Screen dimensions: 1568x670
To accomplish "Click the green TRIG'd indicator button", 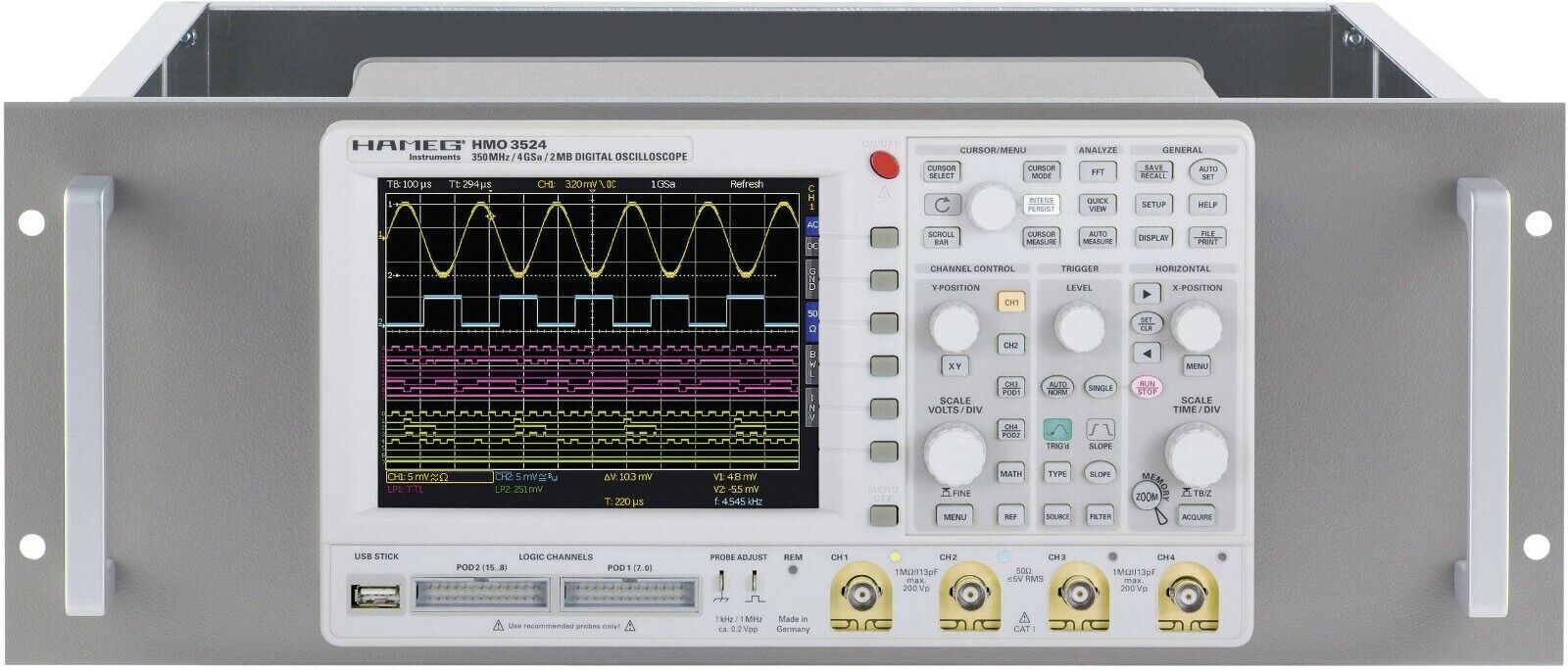I will click(x=1056, y=428).
